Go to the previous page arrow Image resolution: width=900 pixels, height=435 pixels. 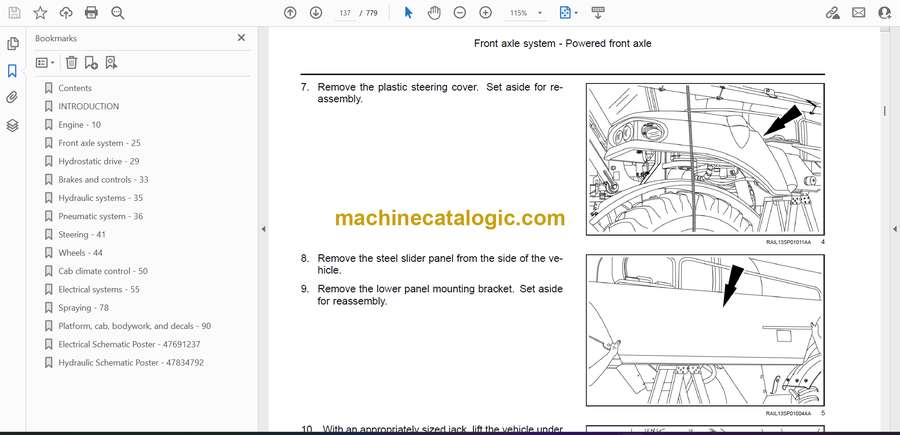click(x=290, y=13)
